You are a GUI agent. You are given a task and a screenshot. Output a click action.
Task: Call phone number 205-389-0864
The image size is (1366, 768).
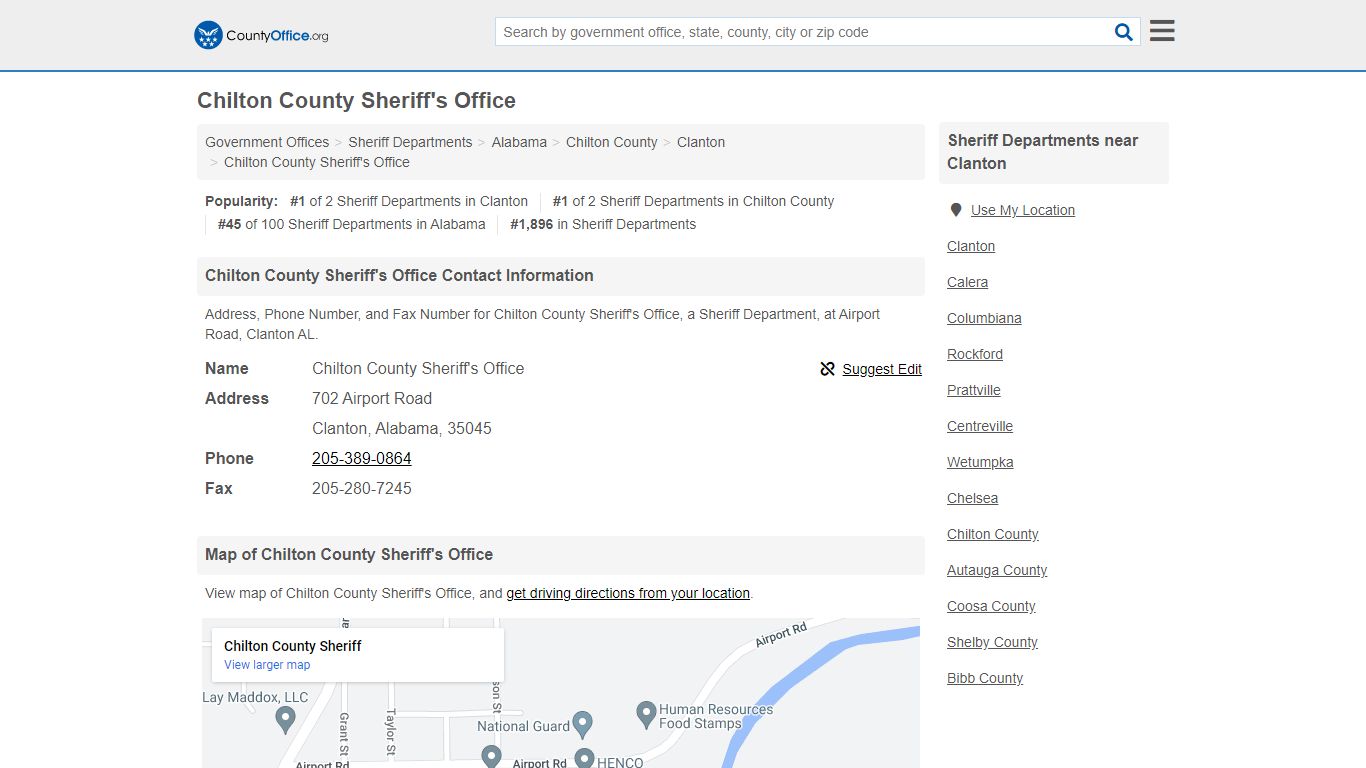pyautogui.click(x=362, y=458)
